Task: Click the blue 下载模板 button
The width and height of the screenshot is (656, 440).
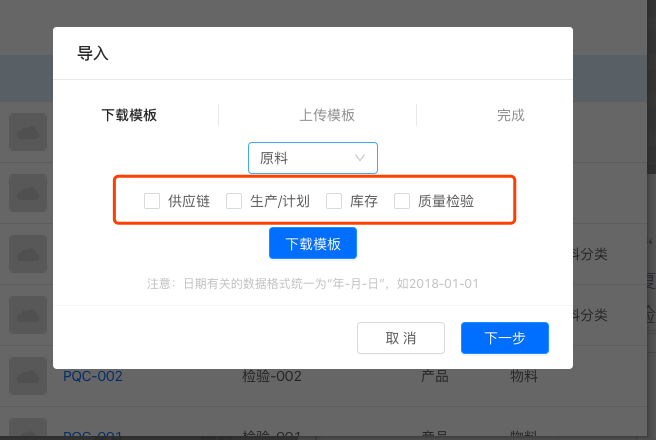Action: click(313, 243)
